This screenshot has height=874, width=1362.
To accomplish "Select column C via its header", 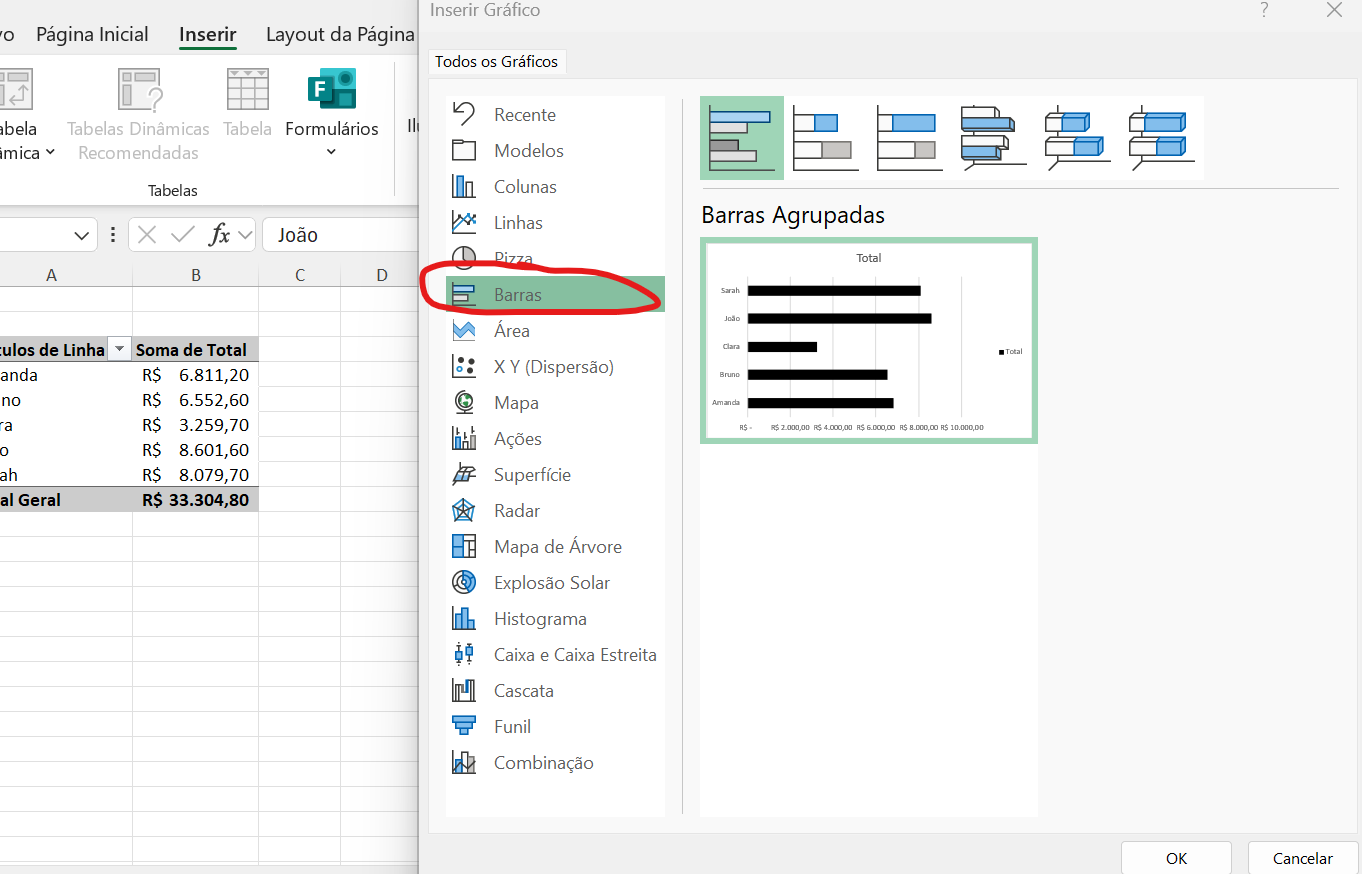I will pos(300,275).
